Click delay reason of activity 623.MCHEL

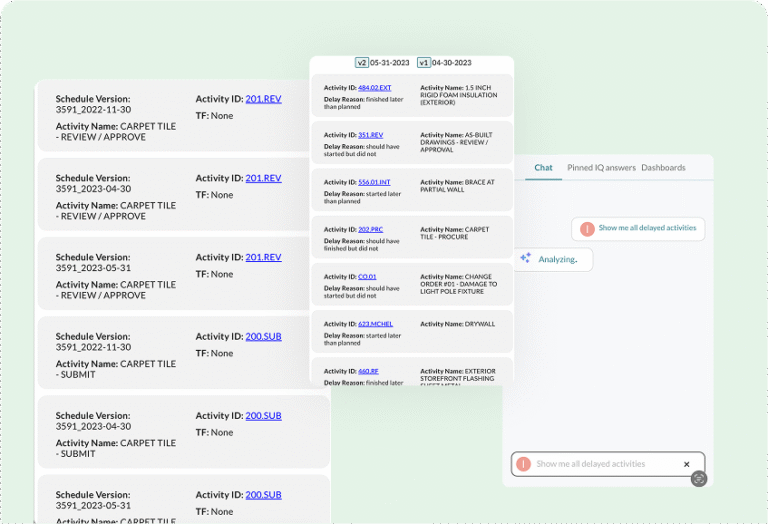pos(362,339)
